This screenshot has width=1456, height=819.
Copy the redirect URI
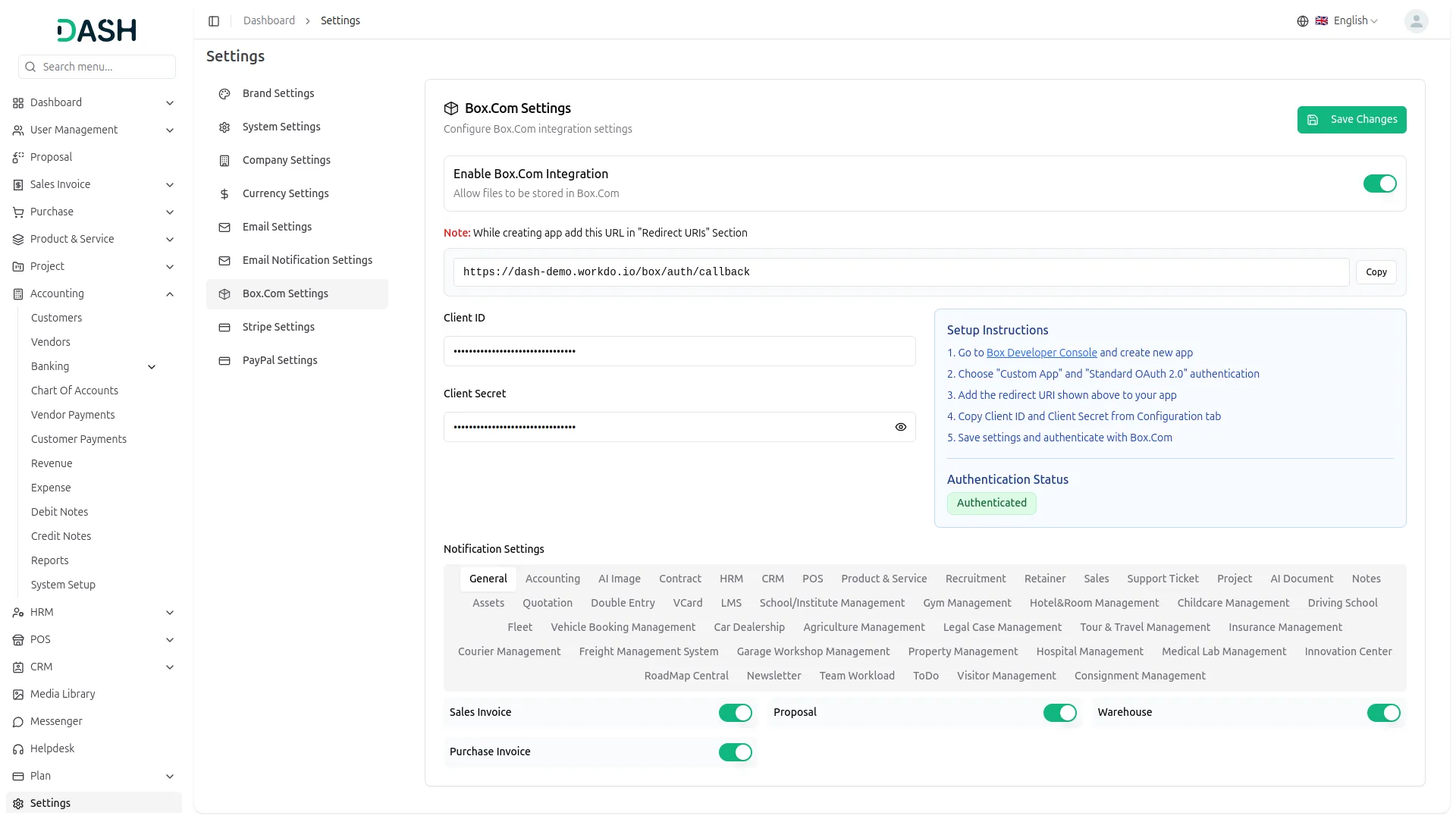[x=1376, y=272]
